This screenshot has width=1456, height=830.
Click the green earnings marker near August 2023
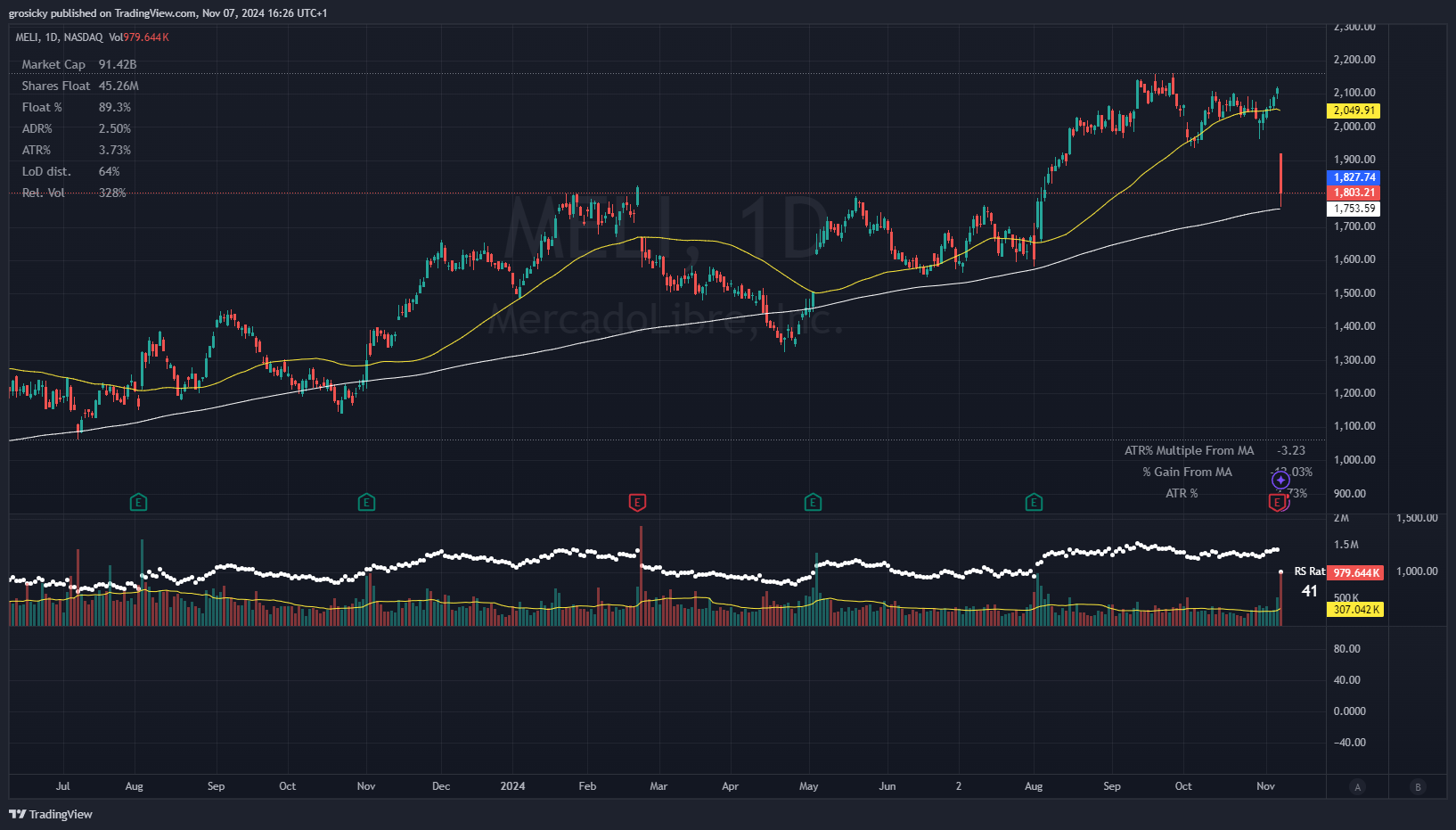click(138, 503)
